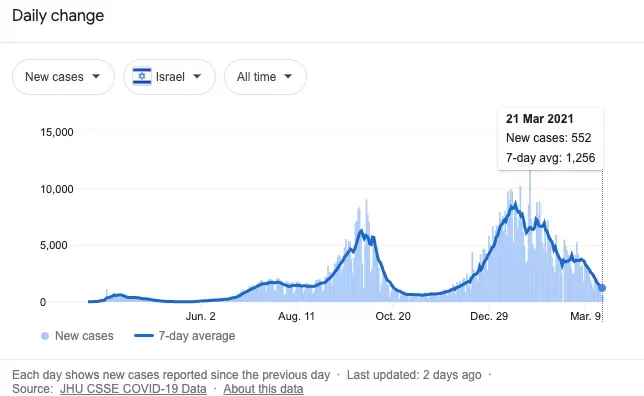644x396 pixels.
Task: Open the JHU CSSE COVID-19 Data link
Action: 133,389
